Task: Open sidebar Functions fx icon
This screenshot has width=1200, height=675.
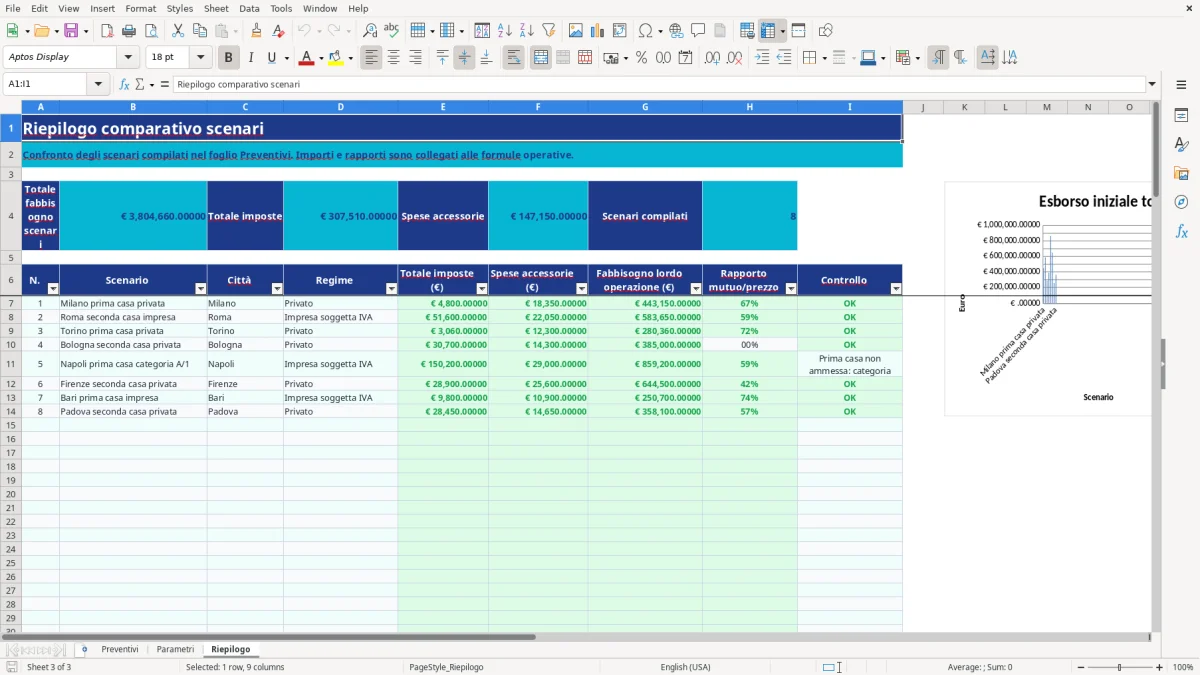Action: click(x=1181, y=231)
